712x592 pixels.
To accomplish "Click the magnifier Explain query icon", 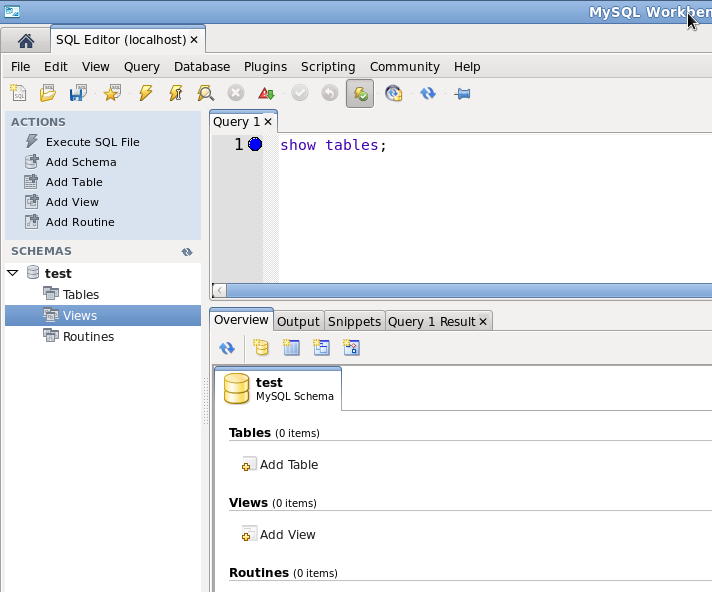I will point(205,93).
